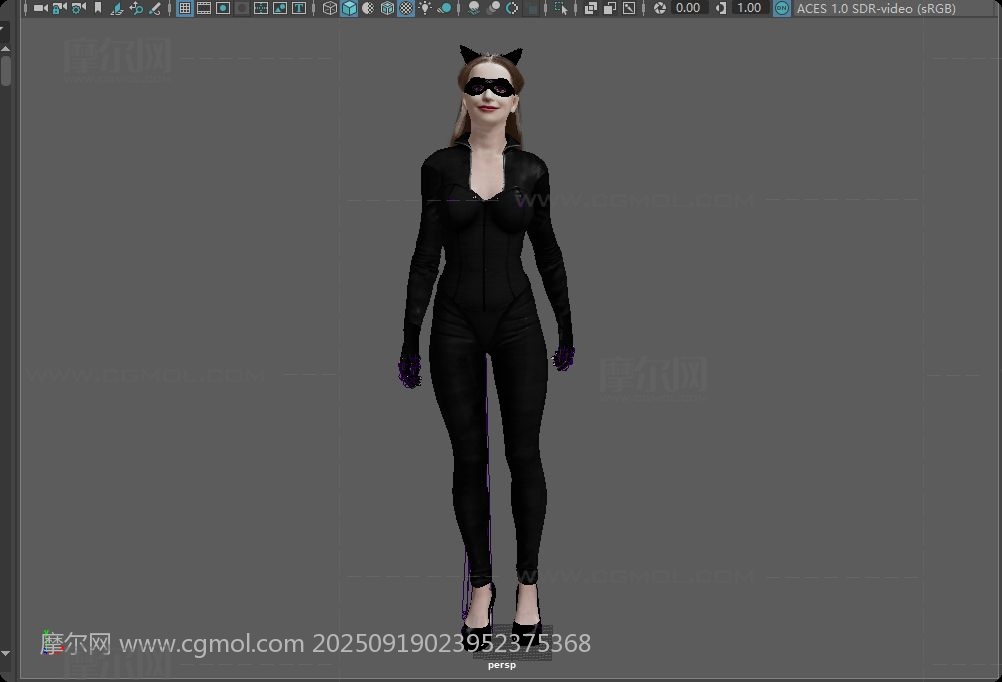Switch to Wireframe shading
The image size is (1002, 682).
[330, 8]
